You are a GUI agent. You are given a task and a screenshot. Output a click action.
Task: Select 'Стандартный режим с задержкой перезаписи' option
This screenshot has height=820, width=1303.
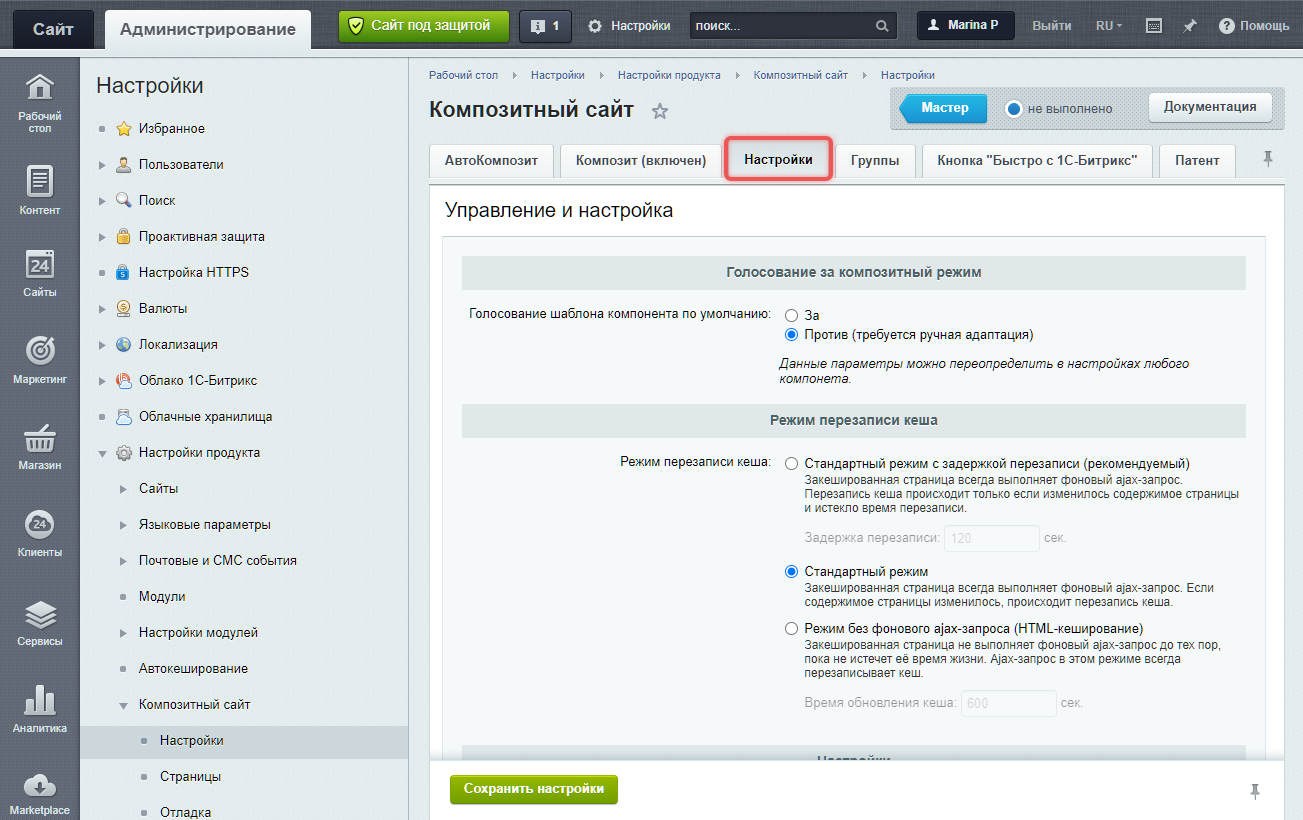coord(791,464)
